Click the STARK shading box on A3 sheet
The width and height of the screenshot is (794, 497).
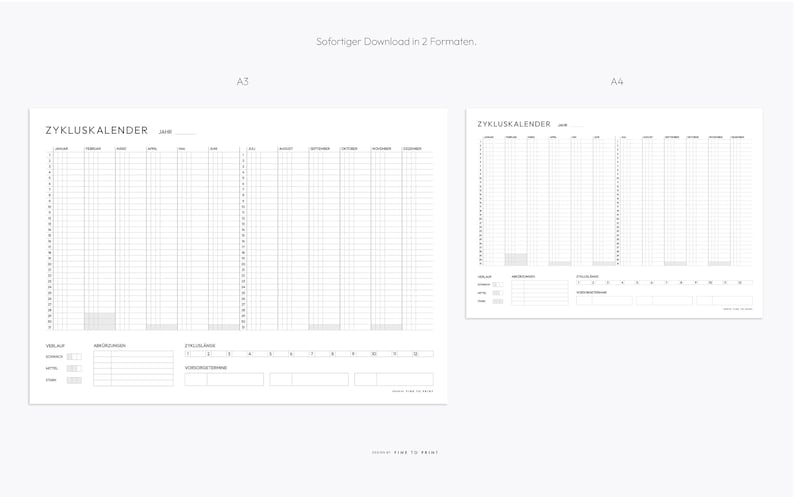(x=74, y=380)
